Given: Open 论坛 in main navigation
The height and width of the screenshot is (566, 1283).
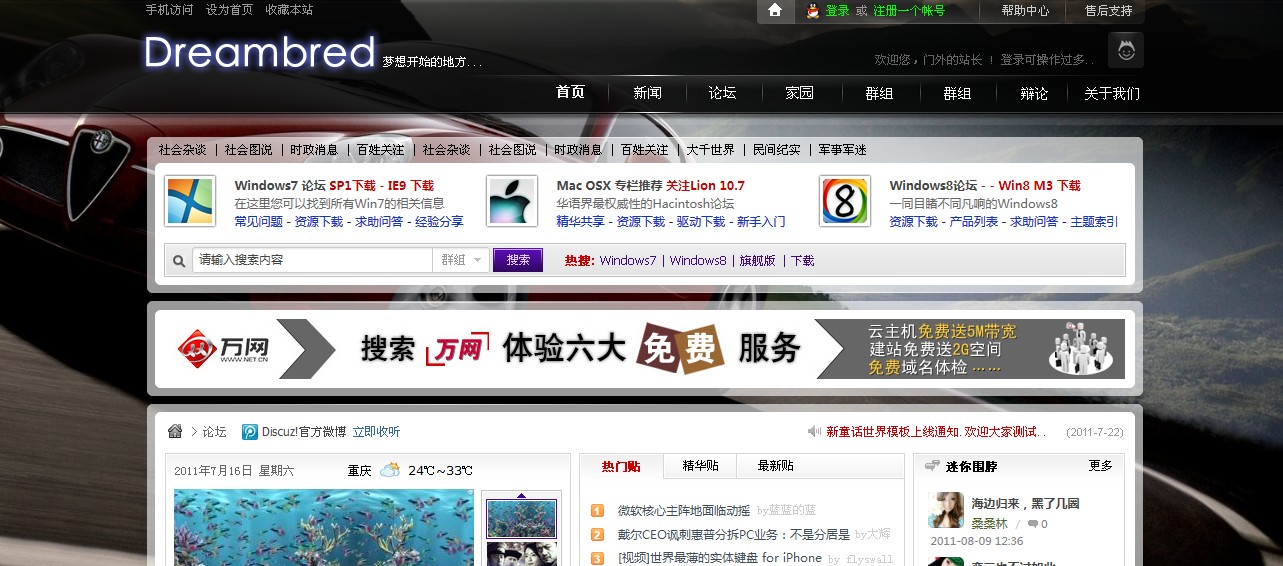Looking at the screenshot, I should coord(722,93).
